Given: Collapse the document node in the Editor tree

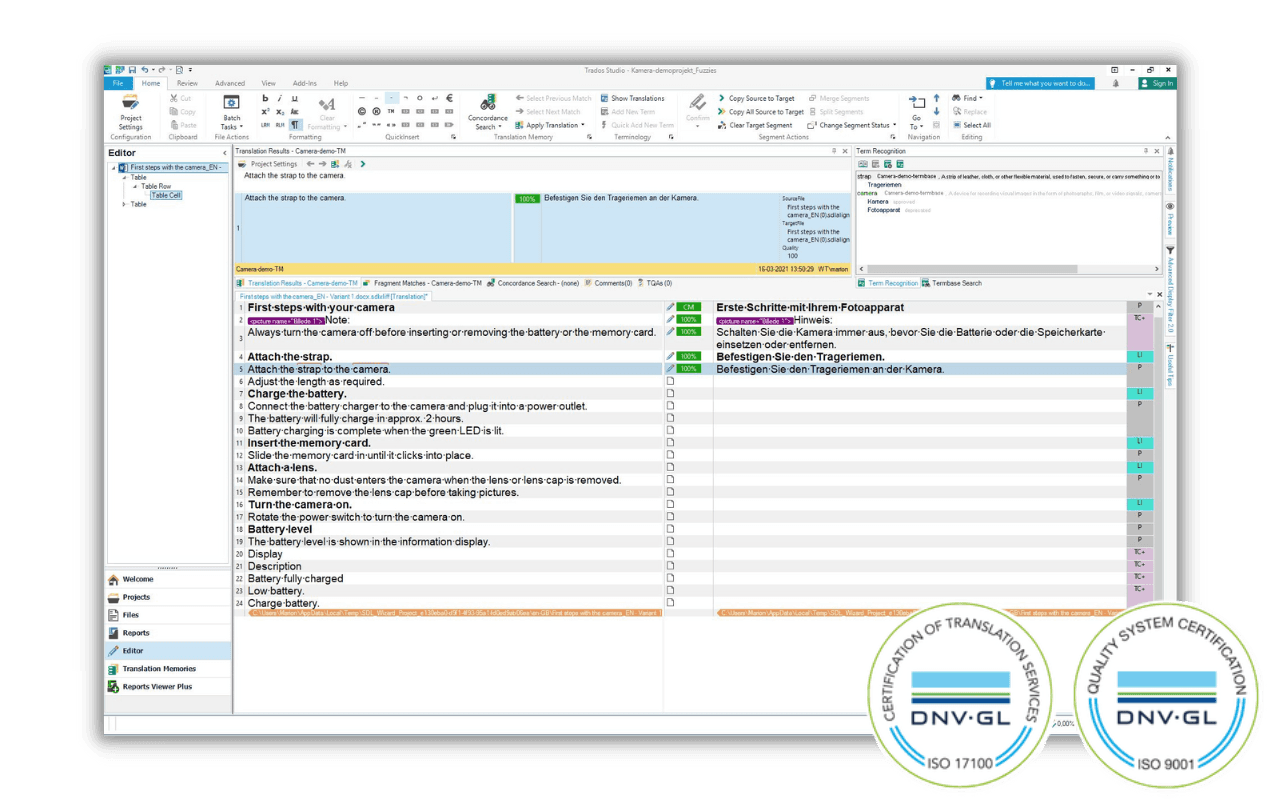Looking at the screenshot, I should (x=113, y=168).
